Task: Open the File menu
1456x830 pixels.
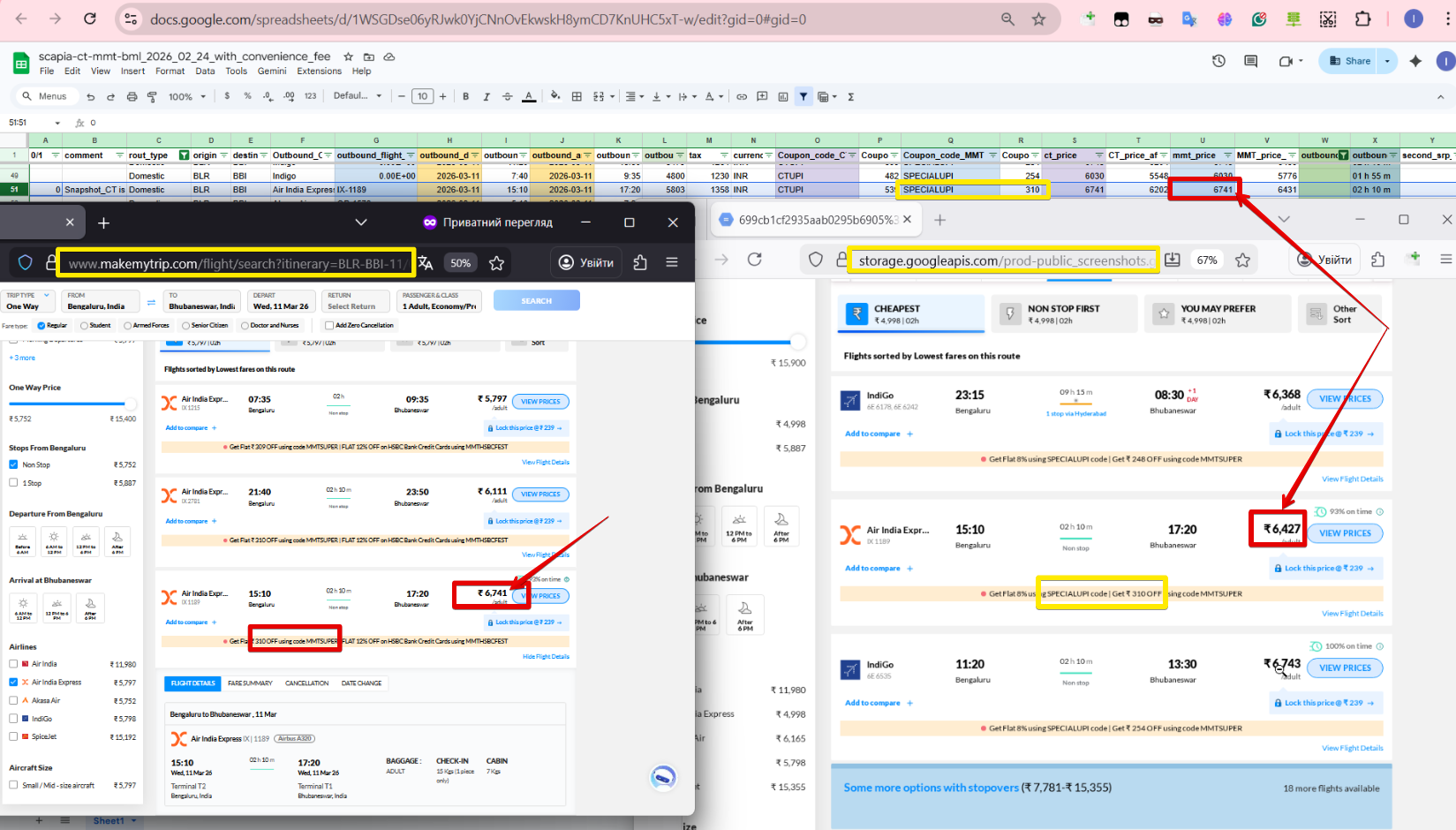Action: pyautogui.click(x=47, y=72)
